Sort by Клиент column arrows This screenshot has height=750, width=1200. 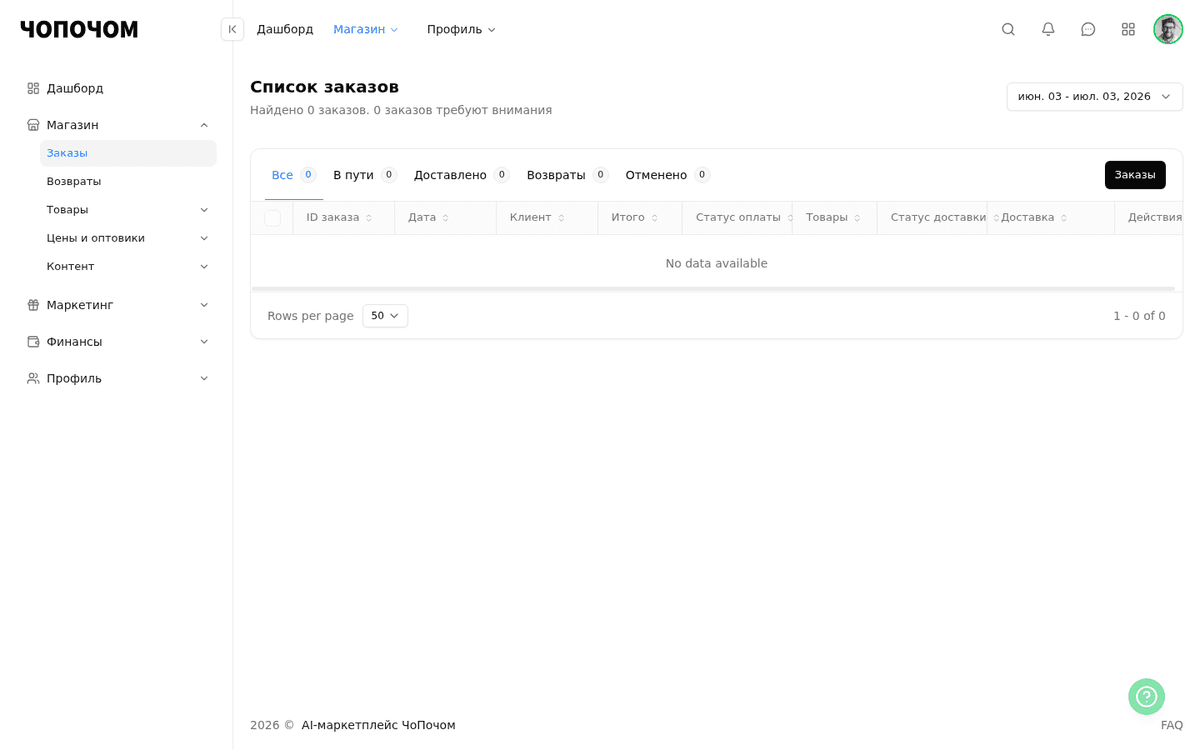click(560, 218)
